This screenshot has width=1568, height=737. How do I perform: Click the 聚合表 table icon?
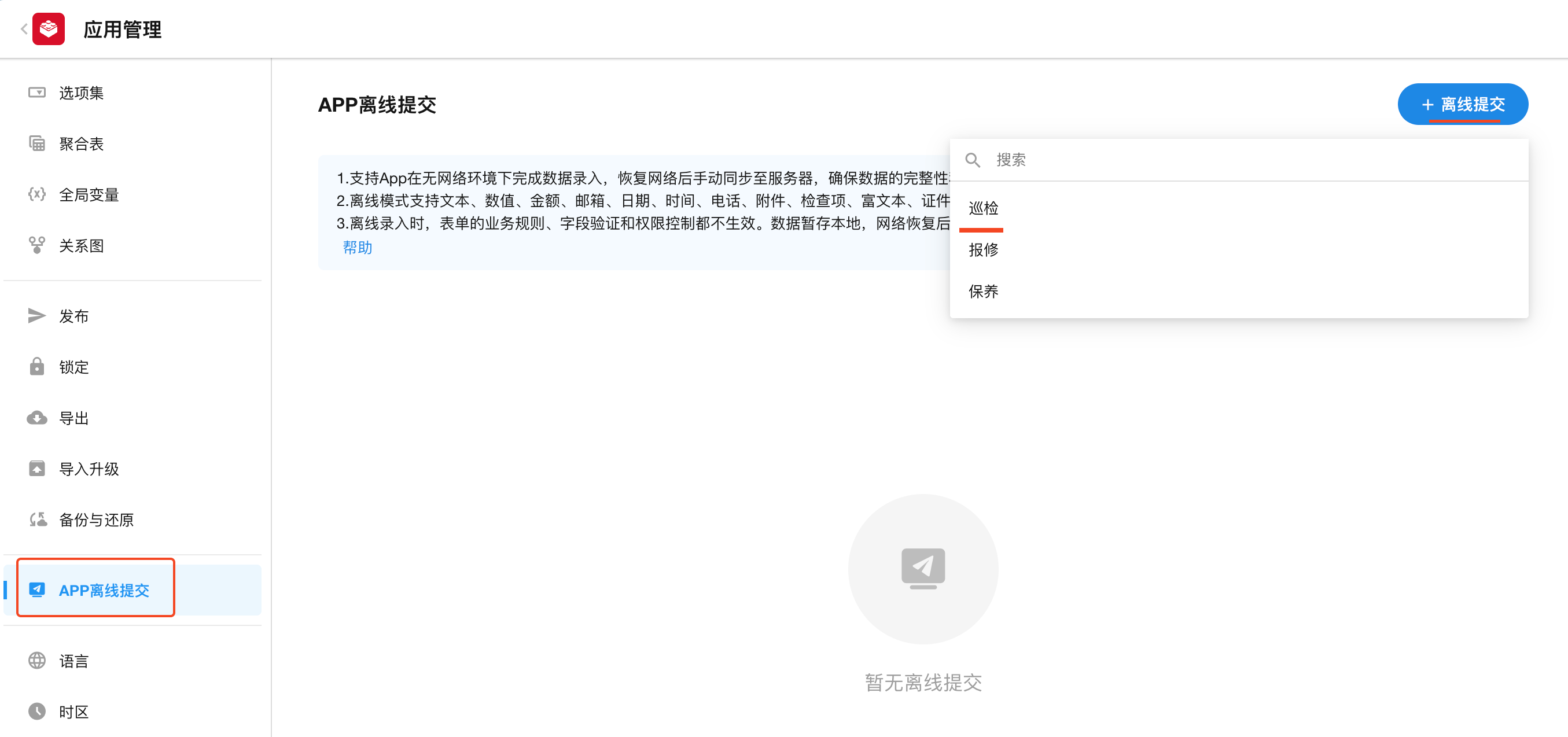click(36, 143)
